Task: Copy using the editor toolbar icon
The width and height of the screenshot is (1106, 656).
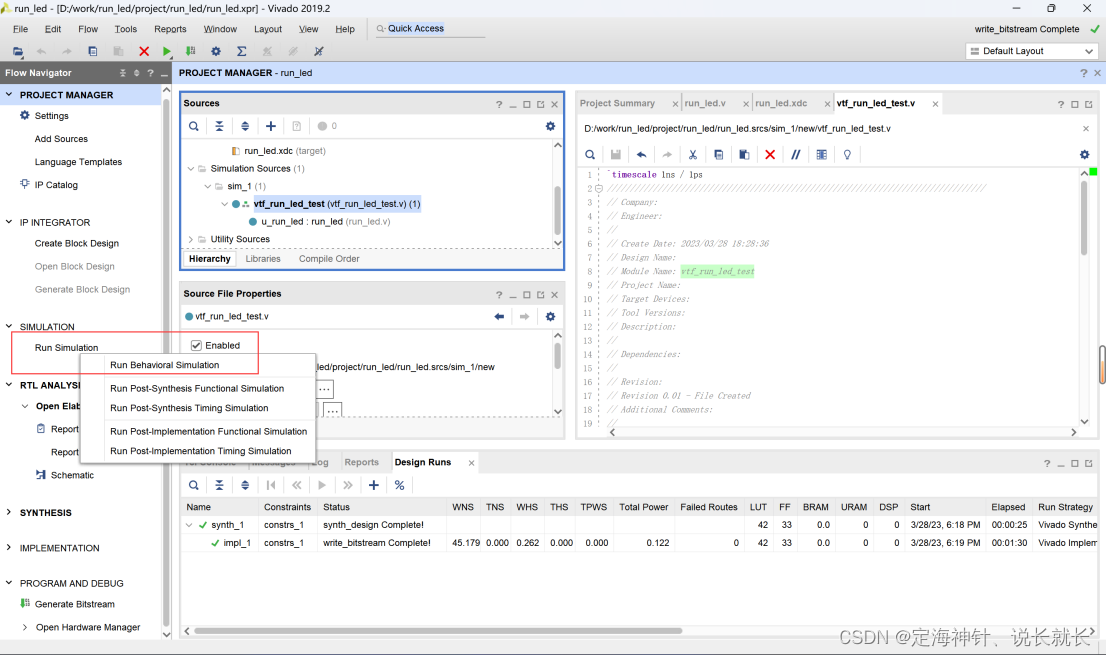Action: (718, 154)
